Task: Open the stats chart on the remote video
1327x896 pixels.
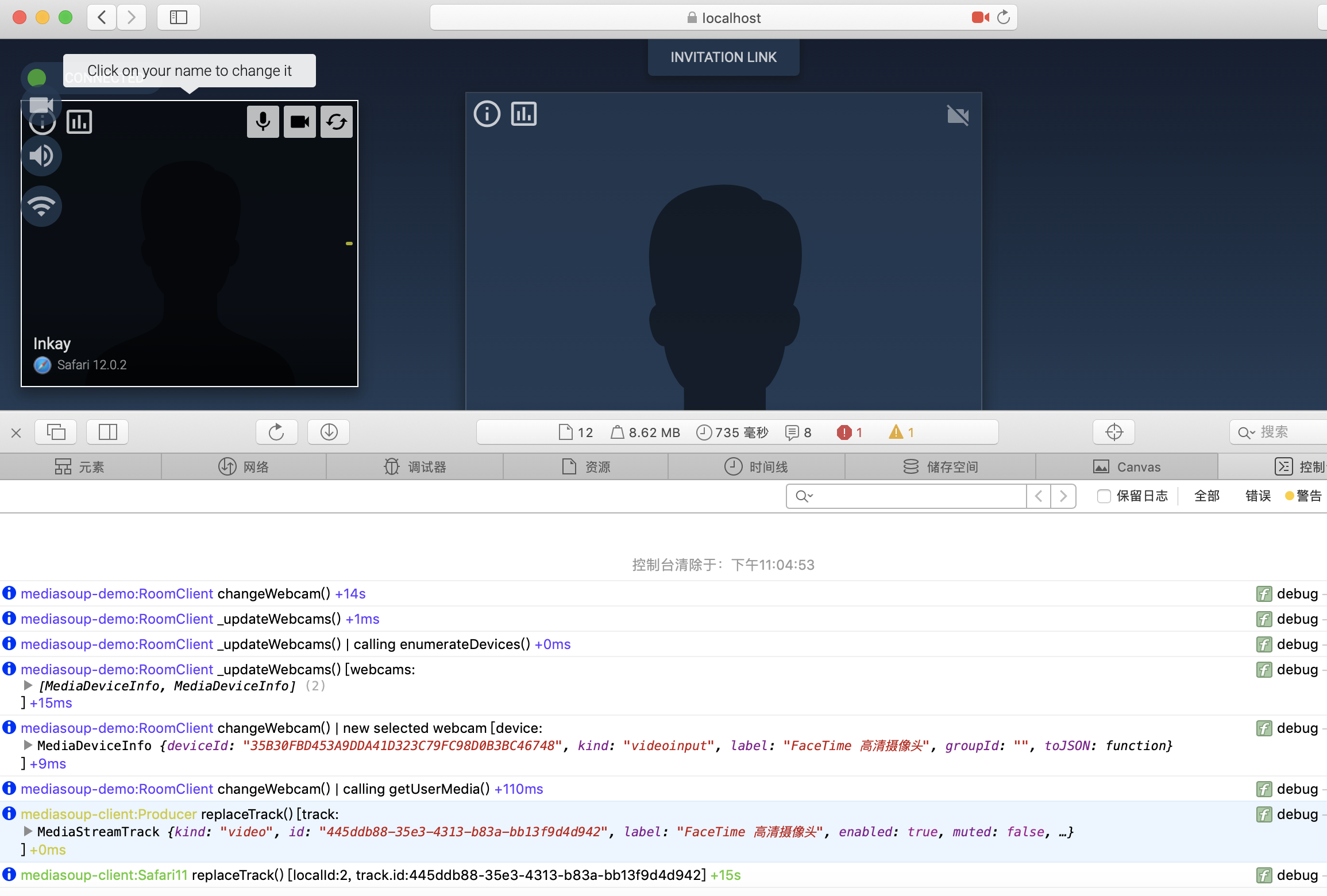Action: tap(523, 114)
